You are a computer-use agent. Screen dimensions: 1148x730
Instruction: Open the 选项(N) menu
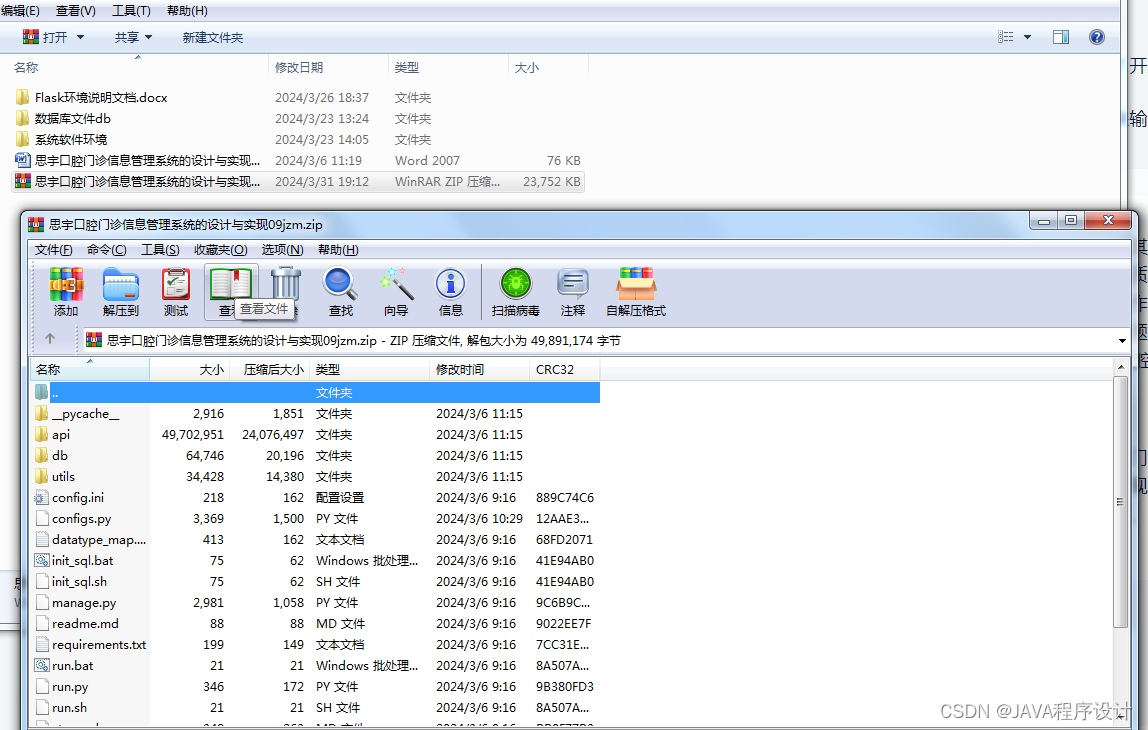284,249
